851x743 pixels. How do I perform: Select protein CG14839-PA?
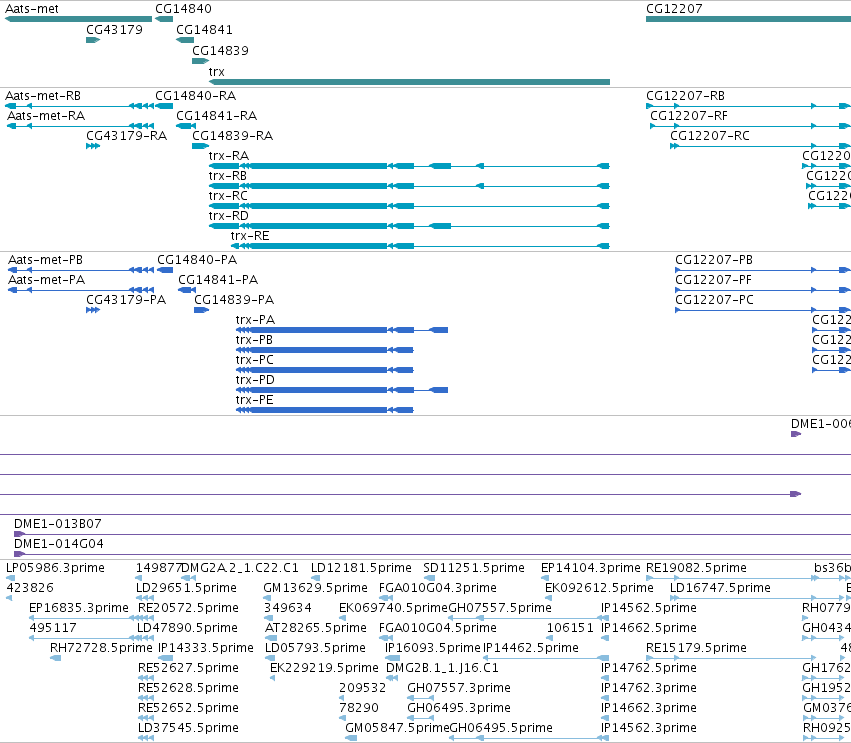coord(201,310)
